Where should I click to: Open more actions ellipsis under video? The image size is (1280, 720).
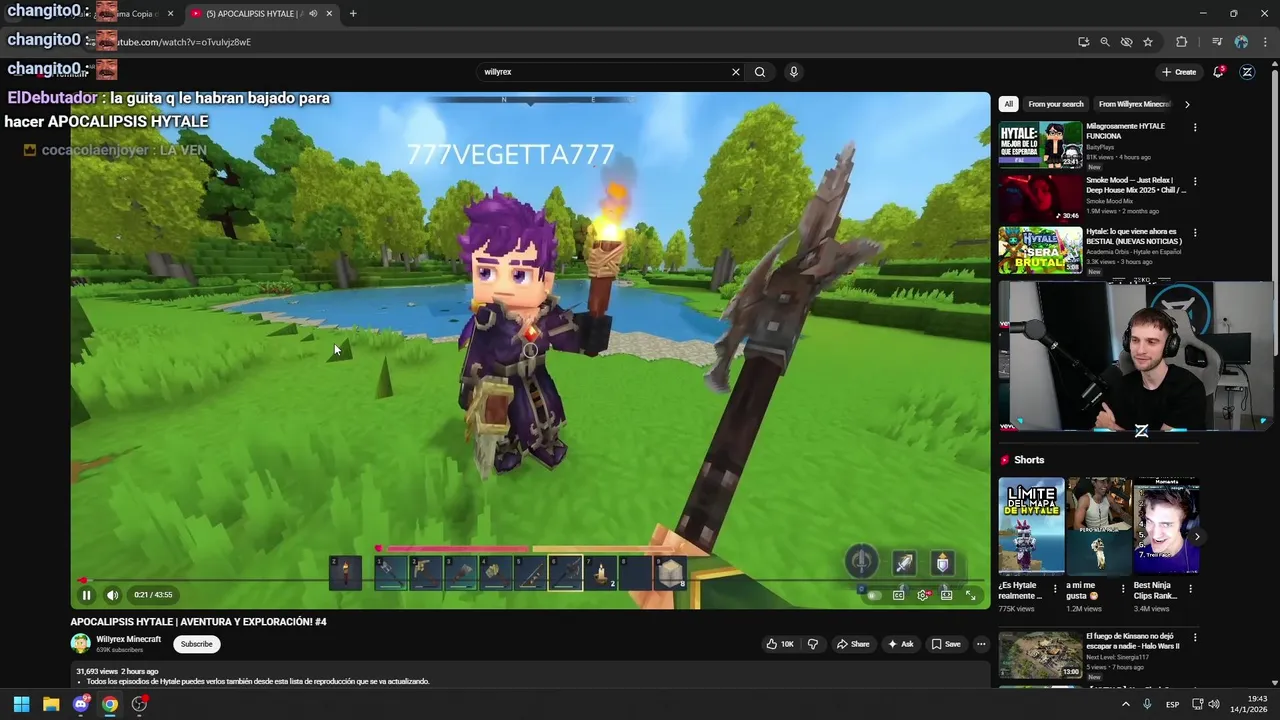point(981,644)
